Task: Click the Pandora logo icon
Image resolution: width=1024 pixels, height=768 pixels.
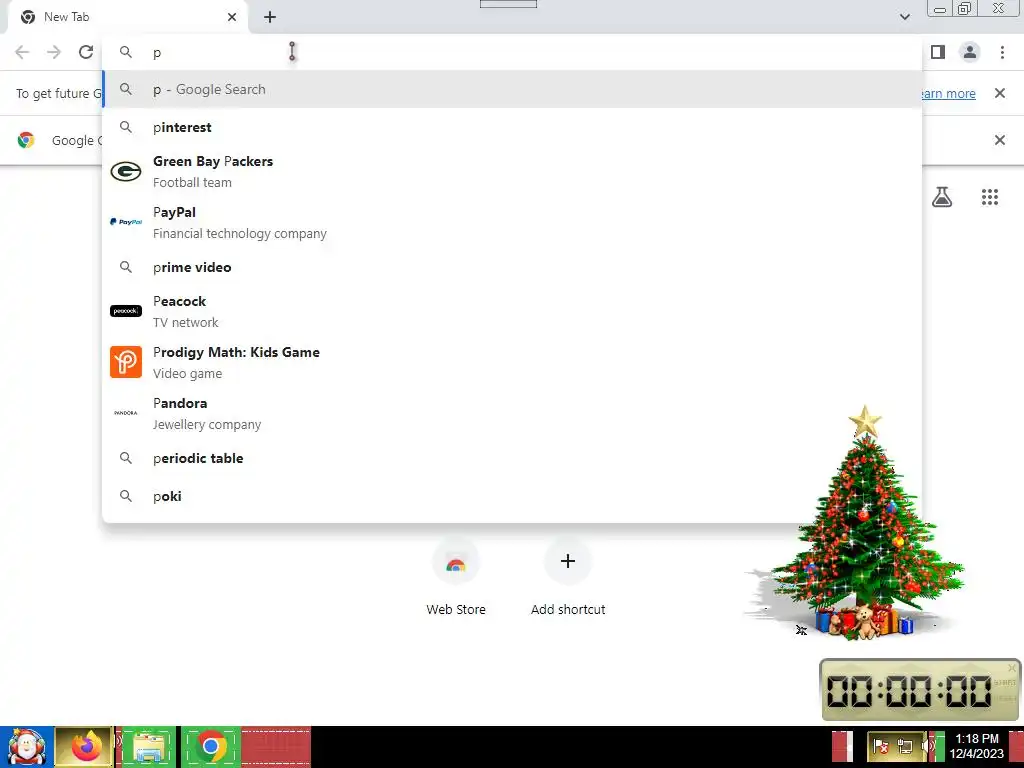Action: click(126, 413)
